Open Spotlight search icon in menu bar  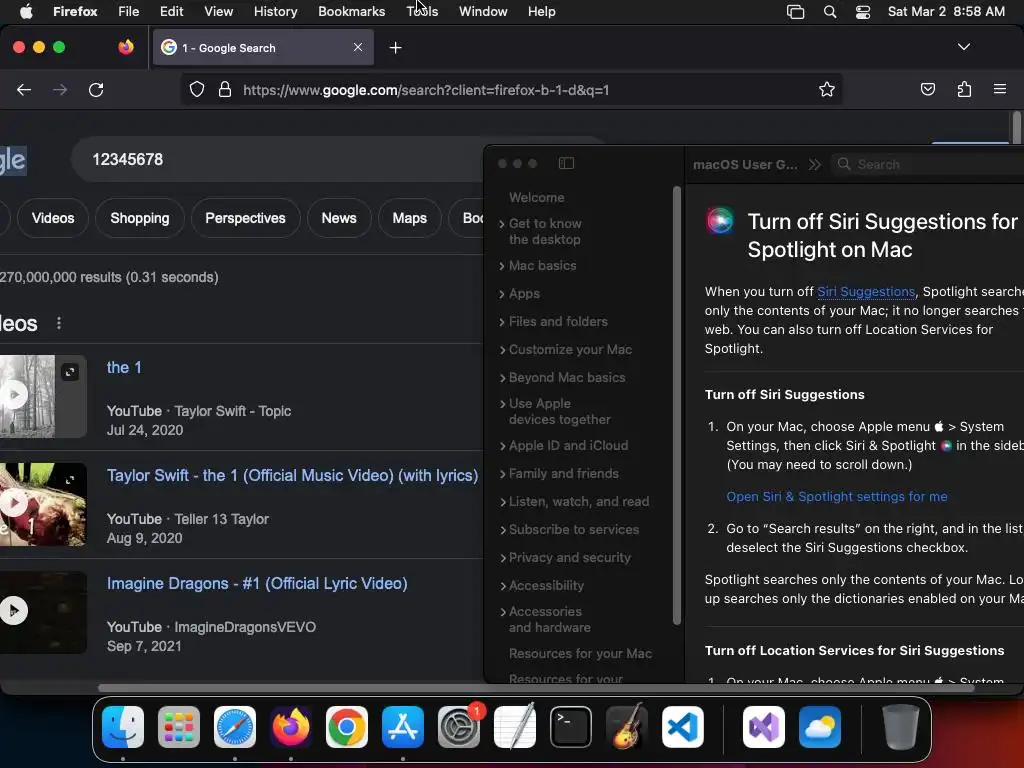tap(829, 12)
